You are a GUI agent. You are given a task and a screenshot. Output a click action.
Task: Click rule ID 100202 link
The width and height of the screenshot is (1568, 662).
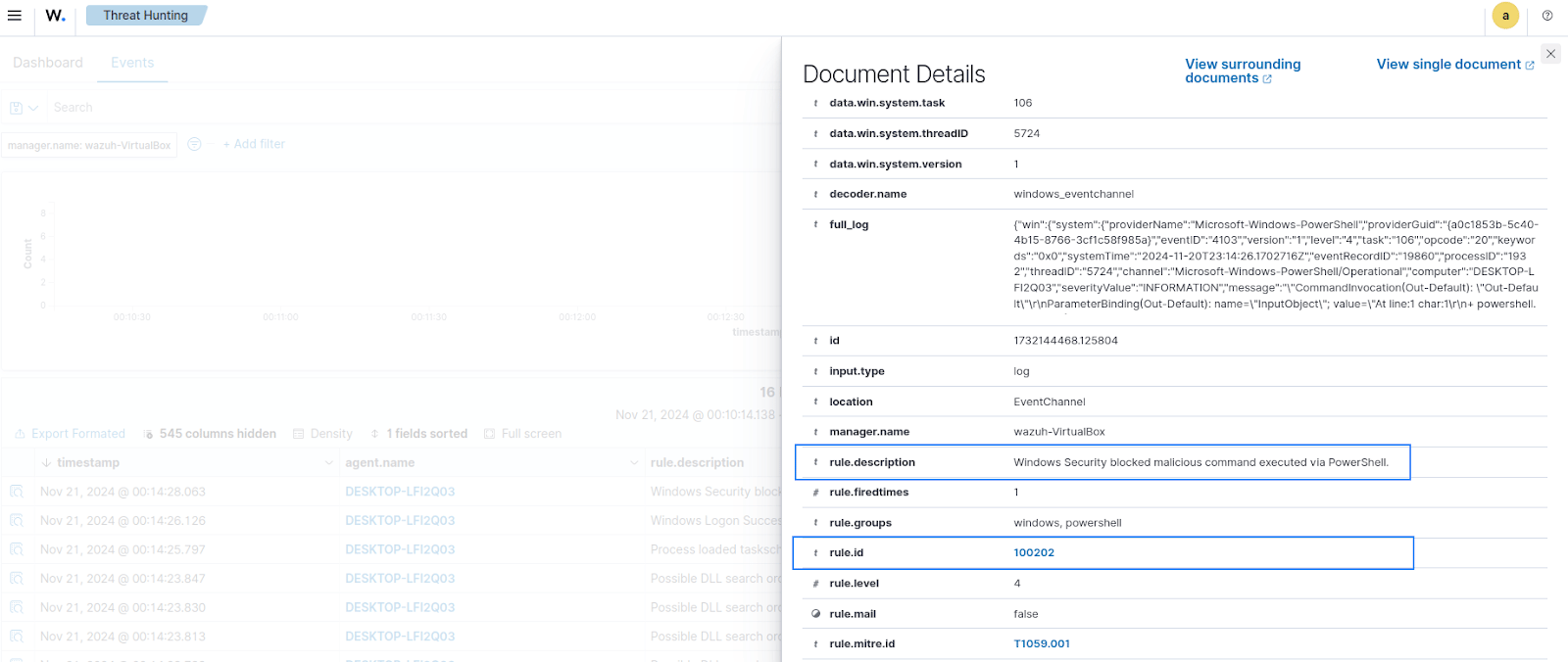point(1034,553)
